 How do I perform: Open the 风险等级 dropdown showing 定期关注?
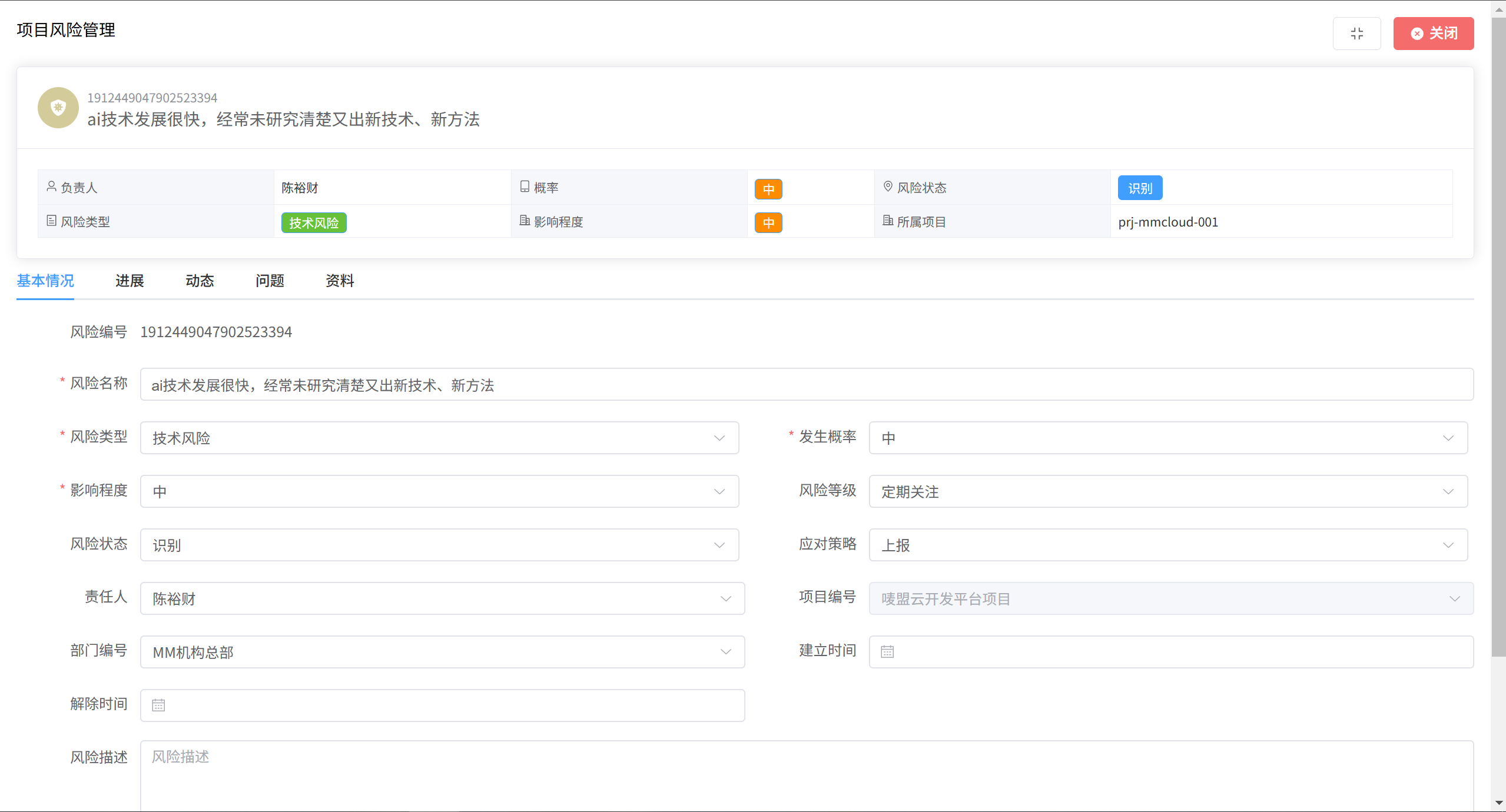1167,491
